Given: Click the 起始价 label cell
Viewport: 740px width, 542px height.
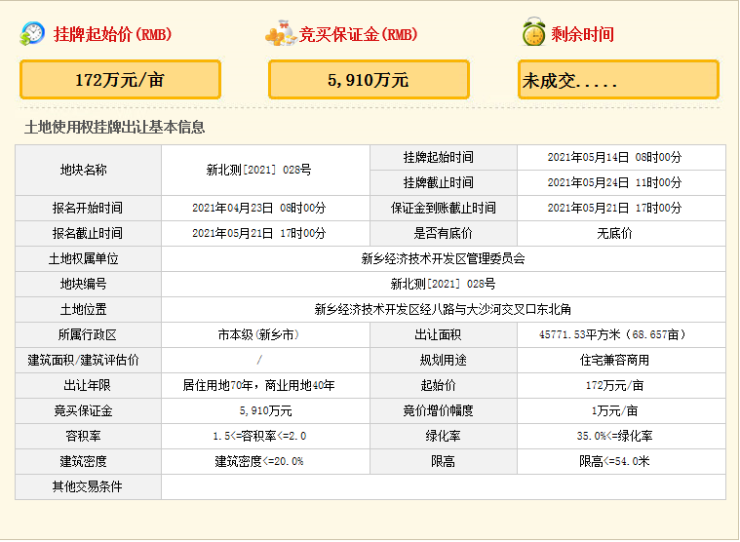Looking at the screenshot, I should pyautogui.click(x=444, y=386).
